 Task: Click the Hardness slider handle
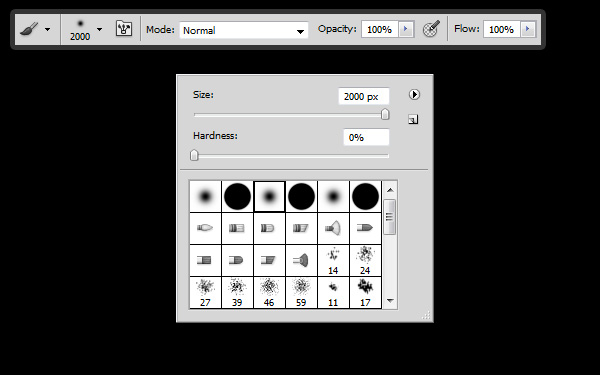pyautogui.click(x=194, y=155)
